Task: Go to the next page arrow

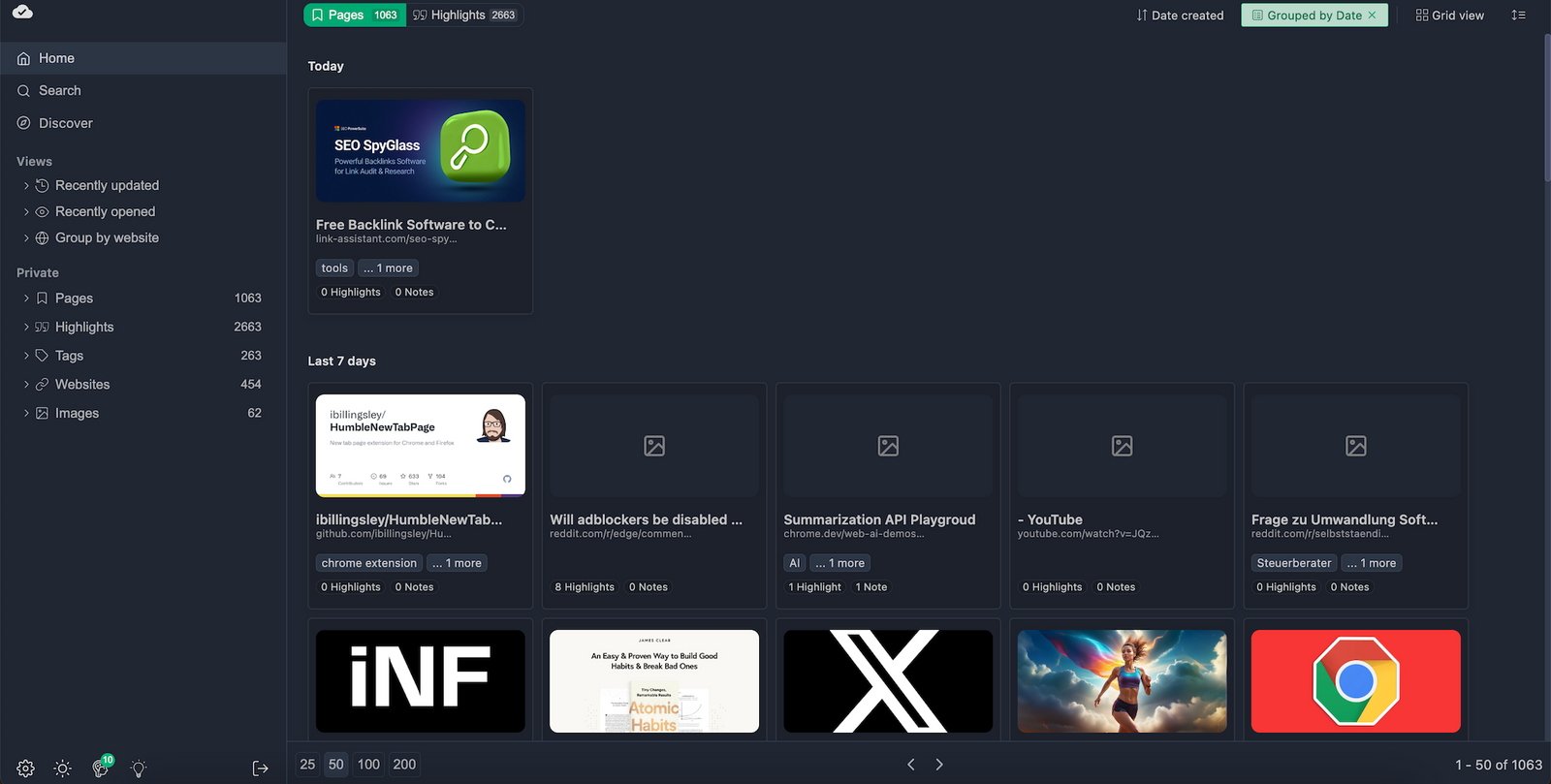Action: pos(939,765)
